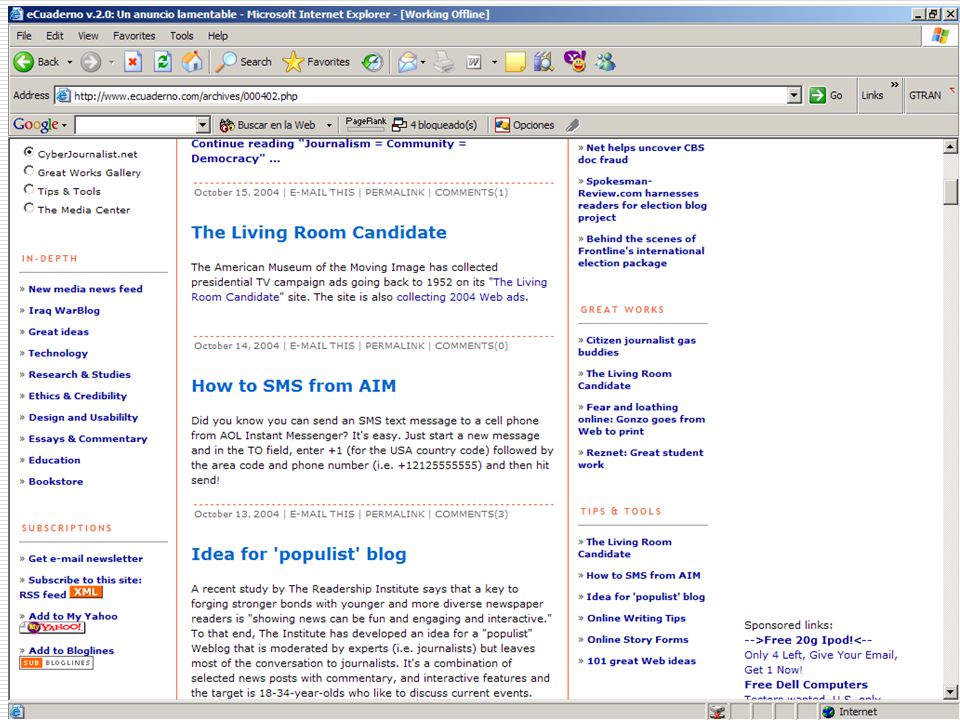Image resolution: width=960 pixels, height=720 pixels.
Task: Click the orange XML feed badge
Action: point(86,592)
